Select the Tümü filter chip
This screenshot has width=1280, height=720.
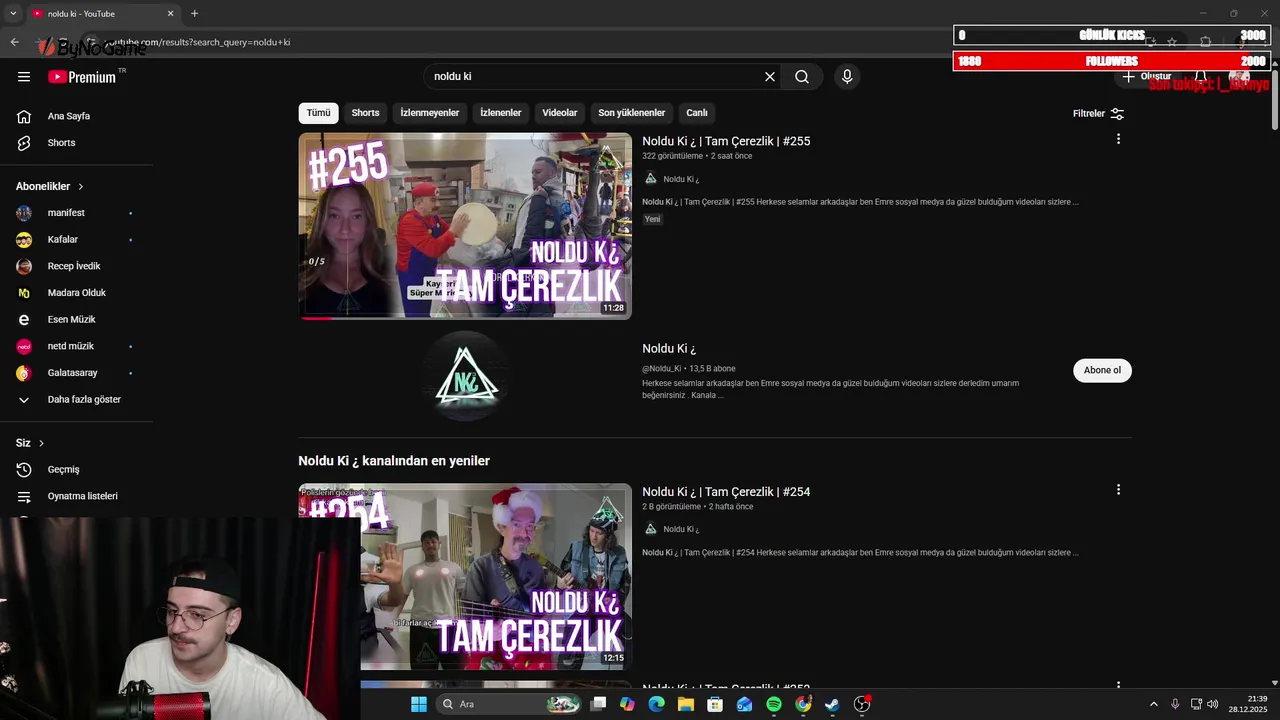point(318,113)
